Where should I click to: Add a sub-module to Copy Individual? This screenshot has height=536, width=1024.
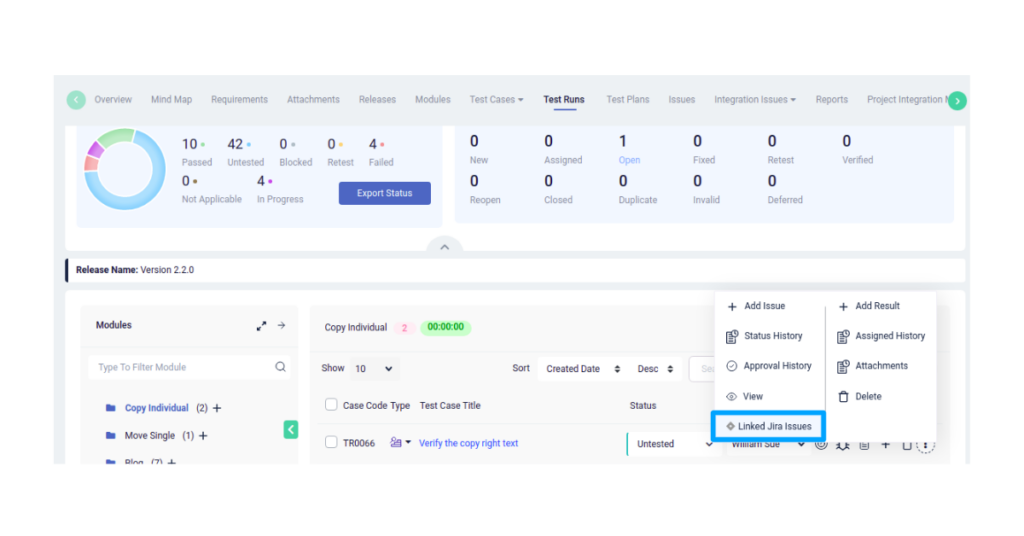(217, 408)
